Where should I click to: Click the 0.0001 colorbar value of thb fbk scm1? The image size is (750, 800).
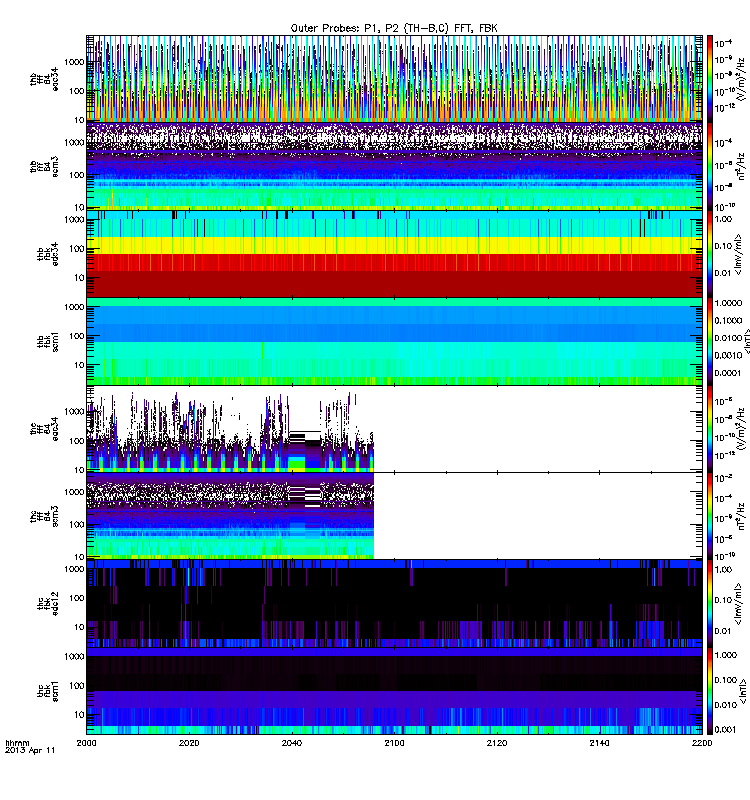click(728, 373)
